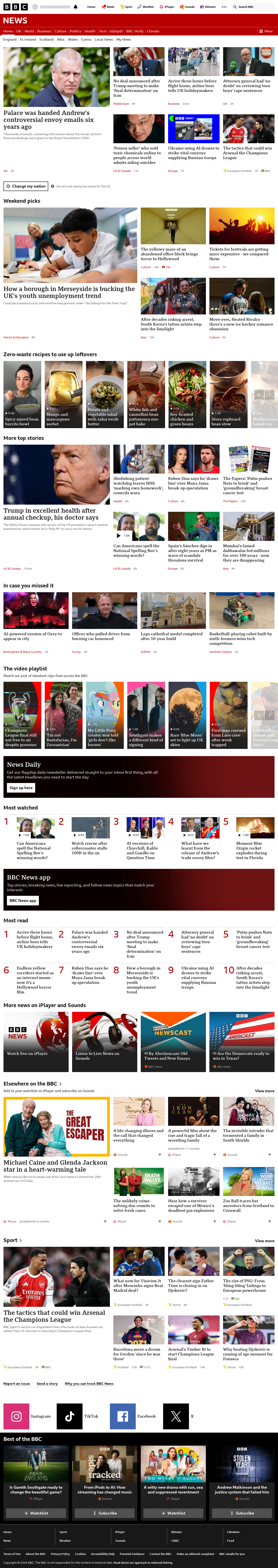278x1568 pixels.
Task: Click the 'BBC News app' button
Action: point(23,900)
